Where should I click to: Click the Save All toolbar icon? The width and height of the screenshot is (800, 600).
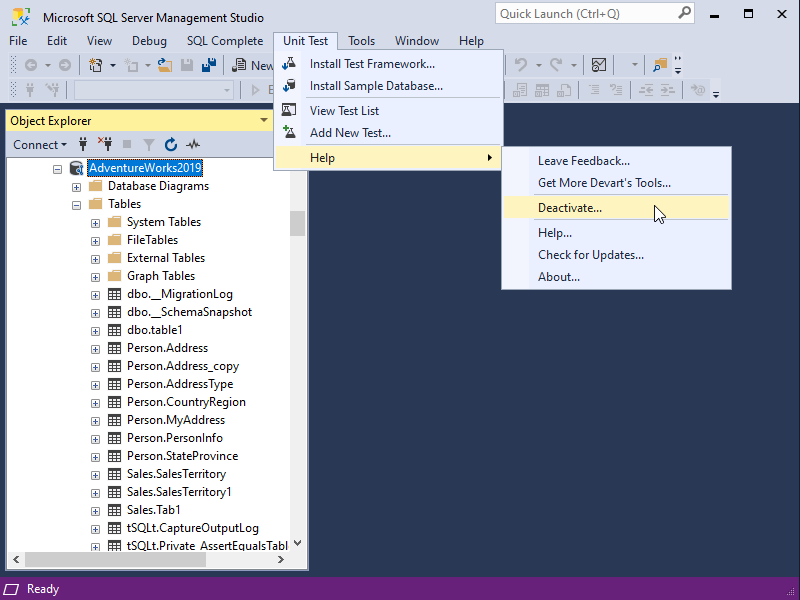tap(209, 65)
